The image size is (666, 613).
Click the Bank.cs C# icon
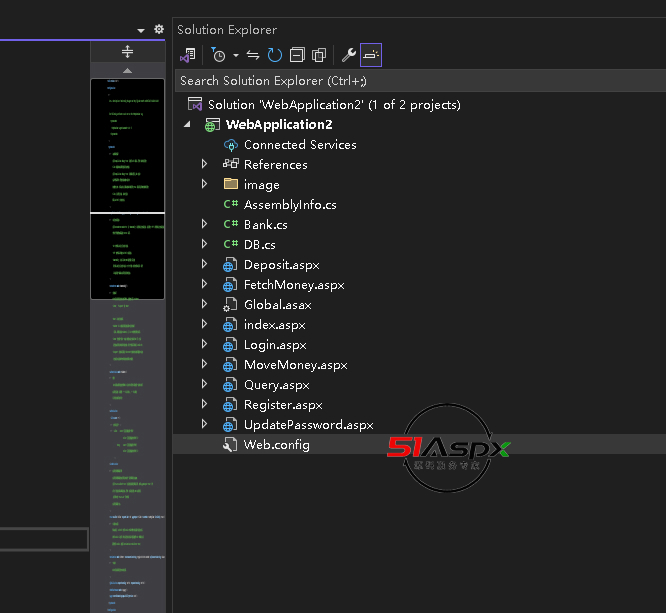231,224
